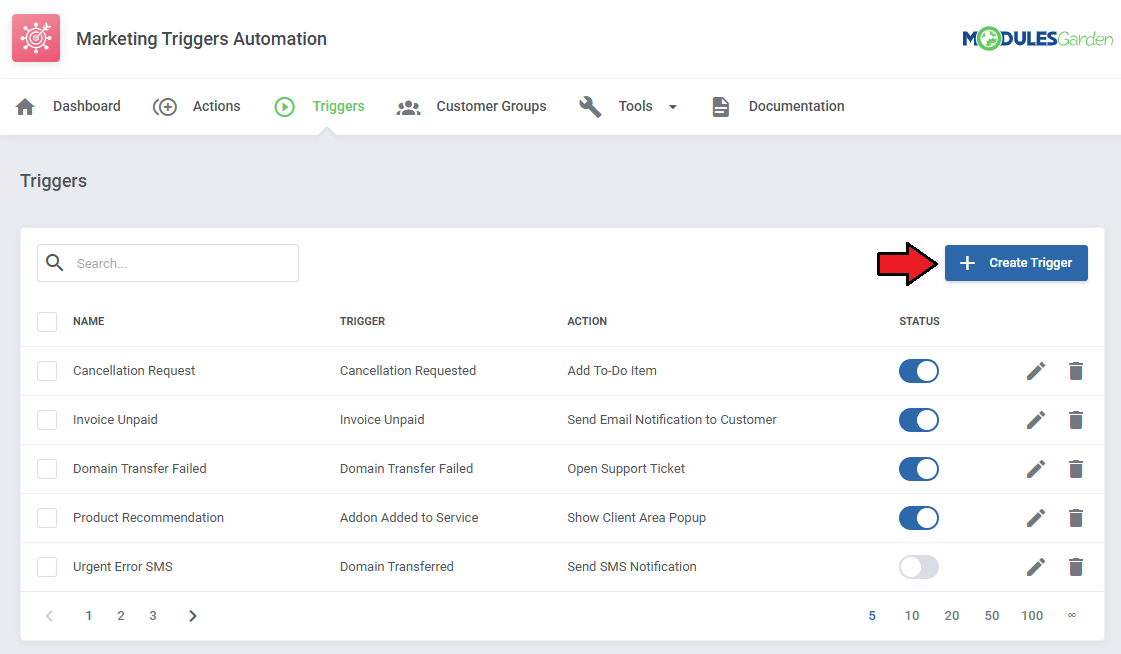Enable the Urgent Error SMS toggle
This screenshot has width=1121, height=654.
[x=918, y=567]
